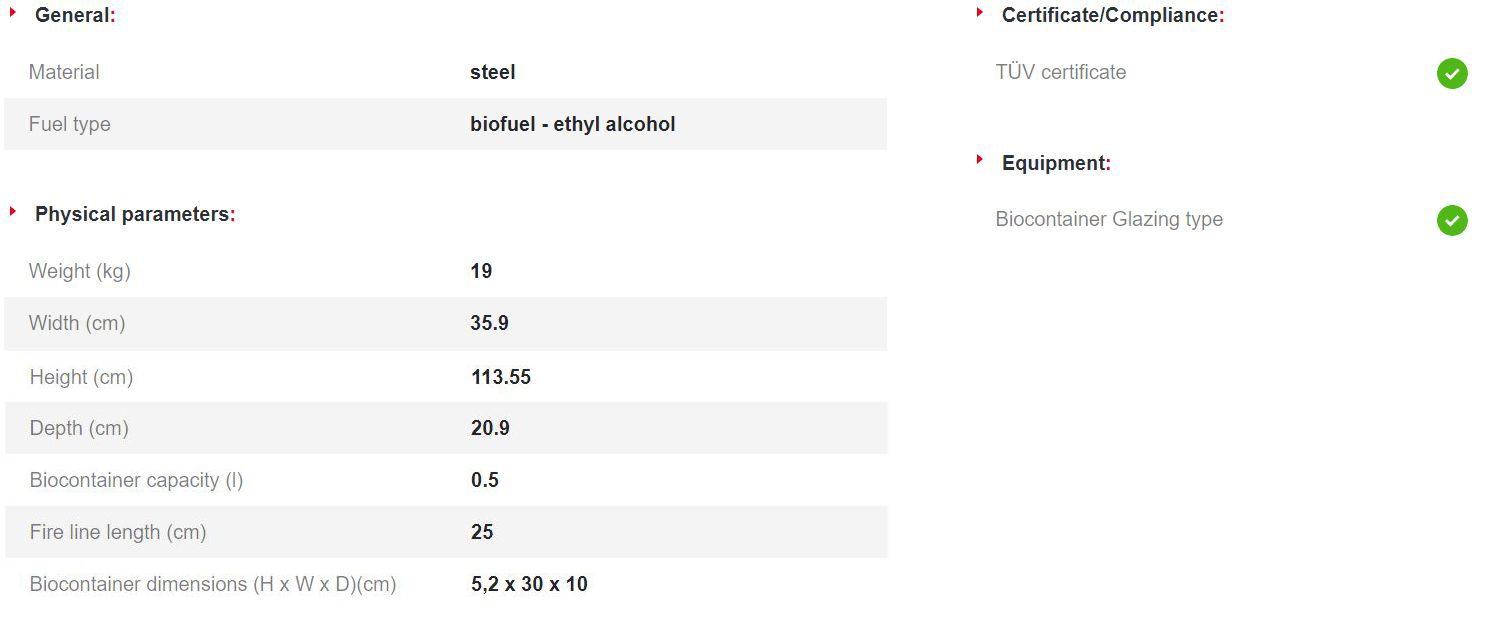The width and height of the screenshot is (1485, 621).
Task: Select the 'biofuel - ethyl alcohol' value
Action: tap(572, 124)
